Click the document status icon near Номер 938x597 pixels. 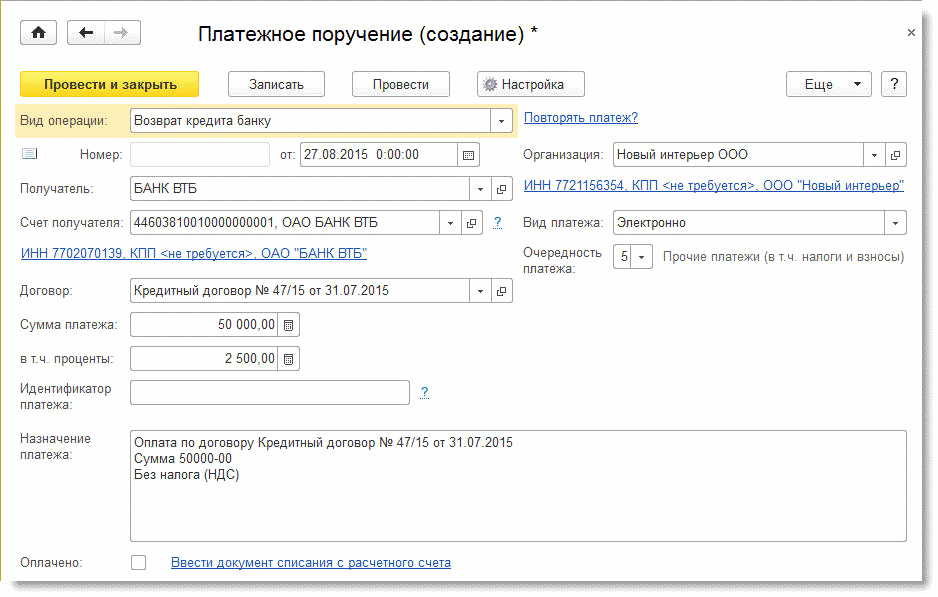[x=29, y=154]
